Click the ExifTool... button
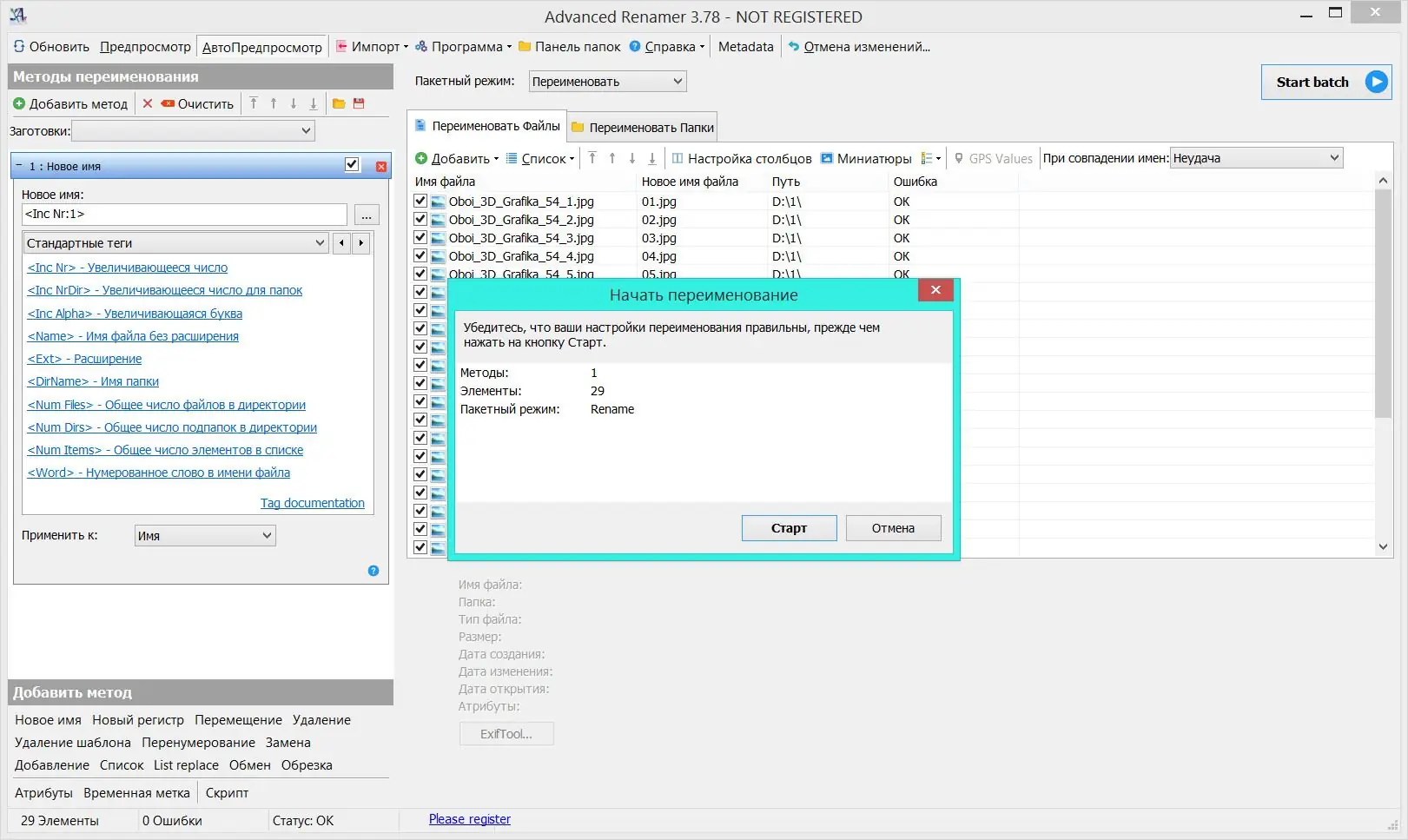The width and height of the screenshot is (1408, 840). [x=506, y=734]
